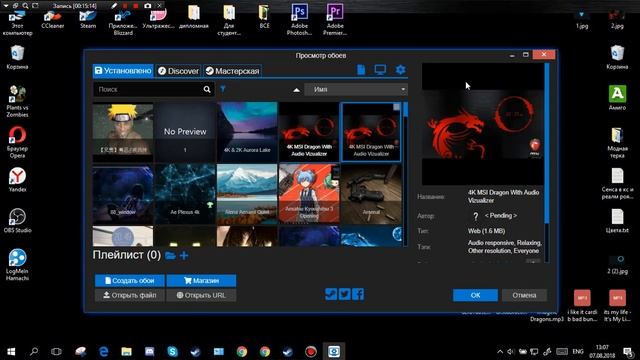Click the large MSI Dragon preview image
Screen dimensions: 640x360
coord(482,124)
